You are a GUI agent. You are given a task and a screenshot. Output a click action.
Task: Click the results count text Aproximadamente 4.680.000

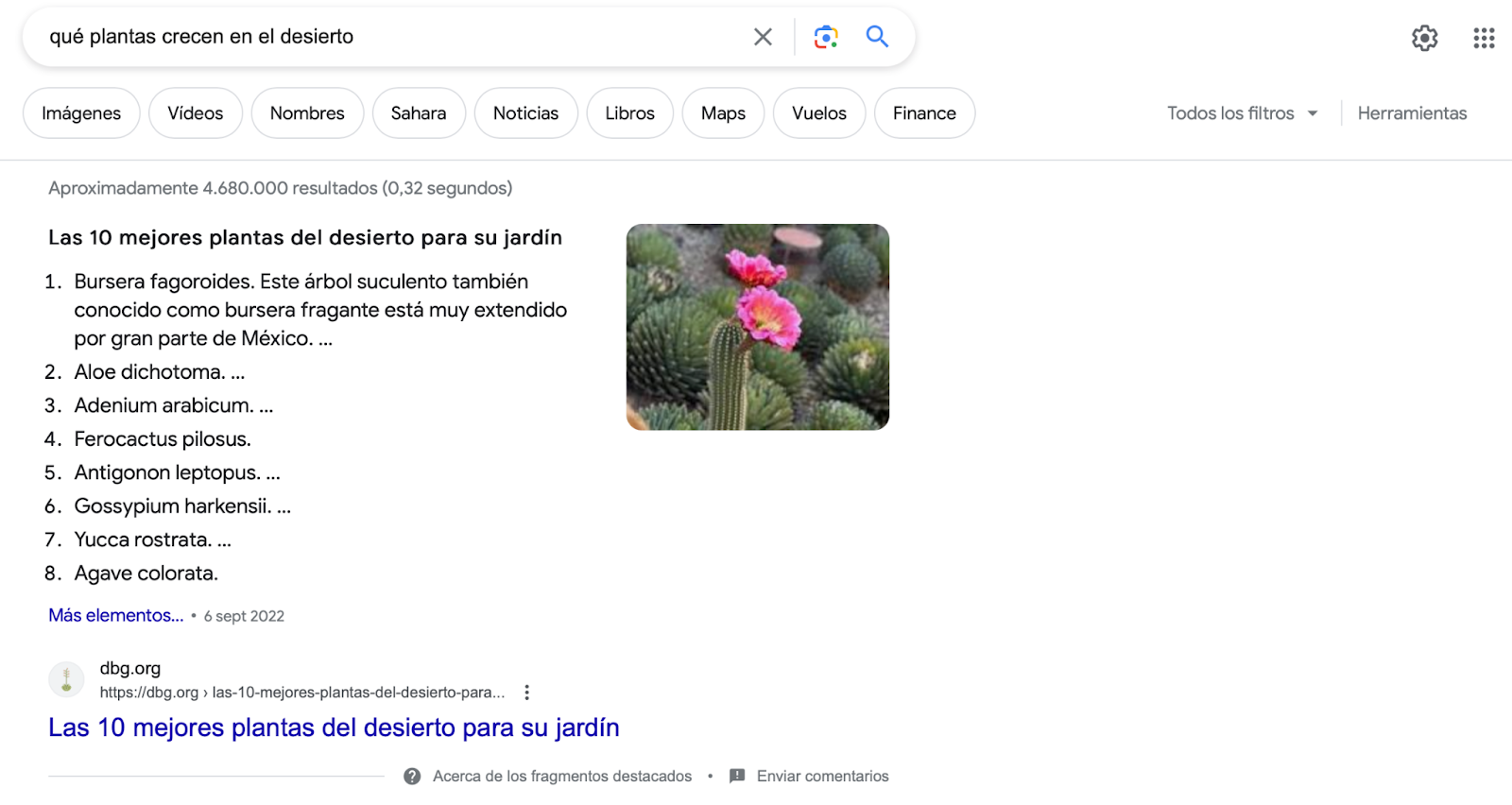280,188
